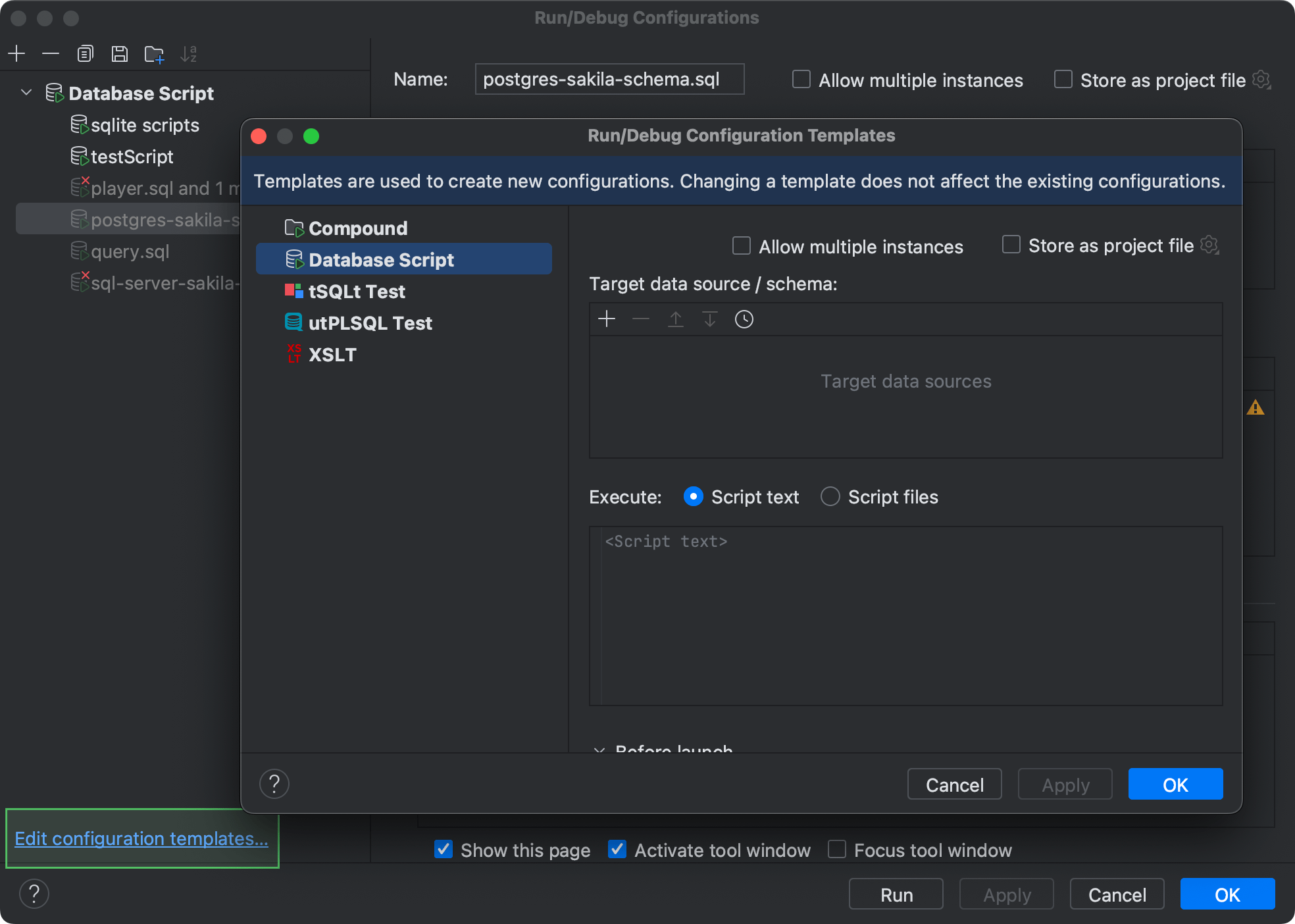1295x924 pixels.
Task: Sort configurations alphabetically
Action: coord(190,53)
